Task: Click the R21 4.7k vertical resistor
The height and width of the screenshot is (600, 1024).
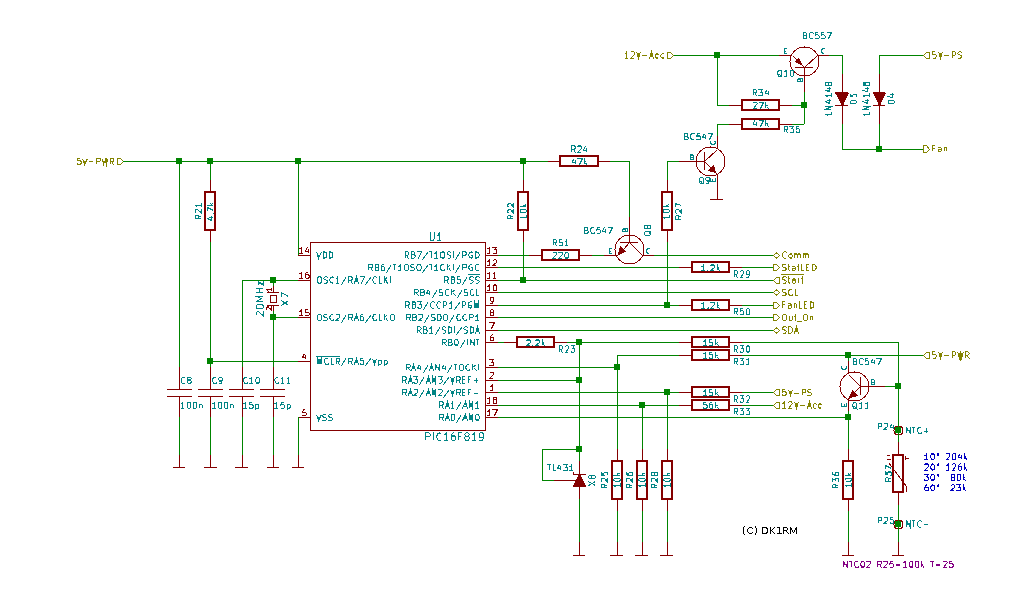Action: pos(210,211)
